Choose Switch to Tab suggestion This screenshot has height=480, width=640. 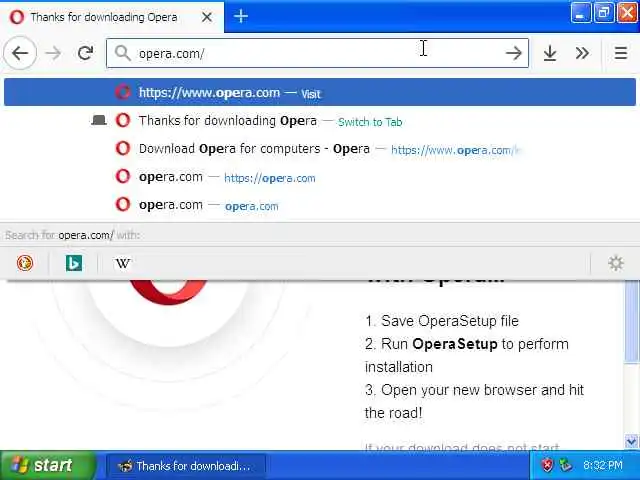click(320, 121)
